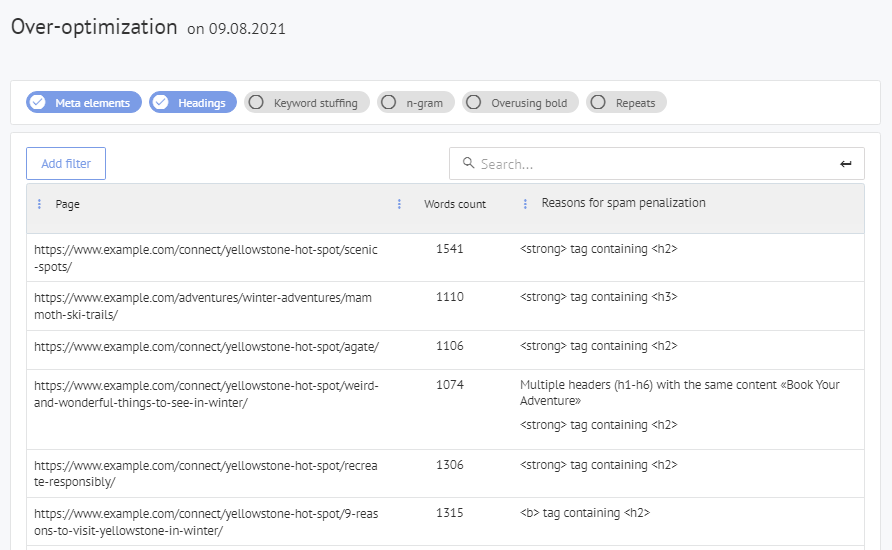The image size is (892, 550).
Task: Open the yellowstone-hot-spot agate URL
Action: (x=206, y=346)
